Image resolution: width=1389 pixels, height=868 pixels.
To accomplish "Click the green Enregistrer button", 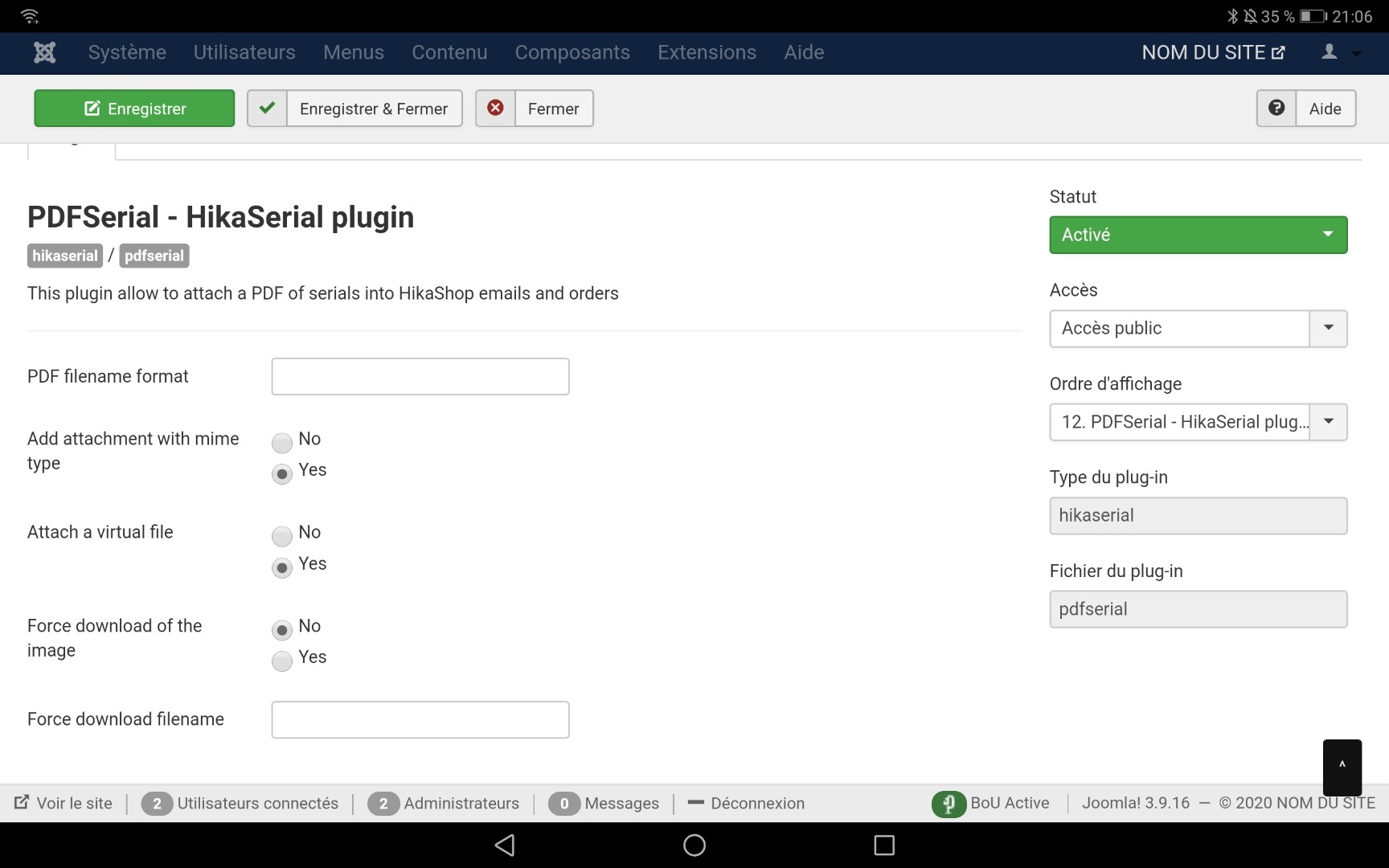I will tap(134, 108).
